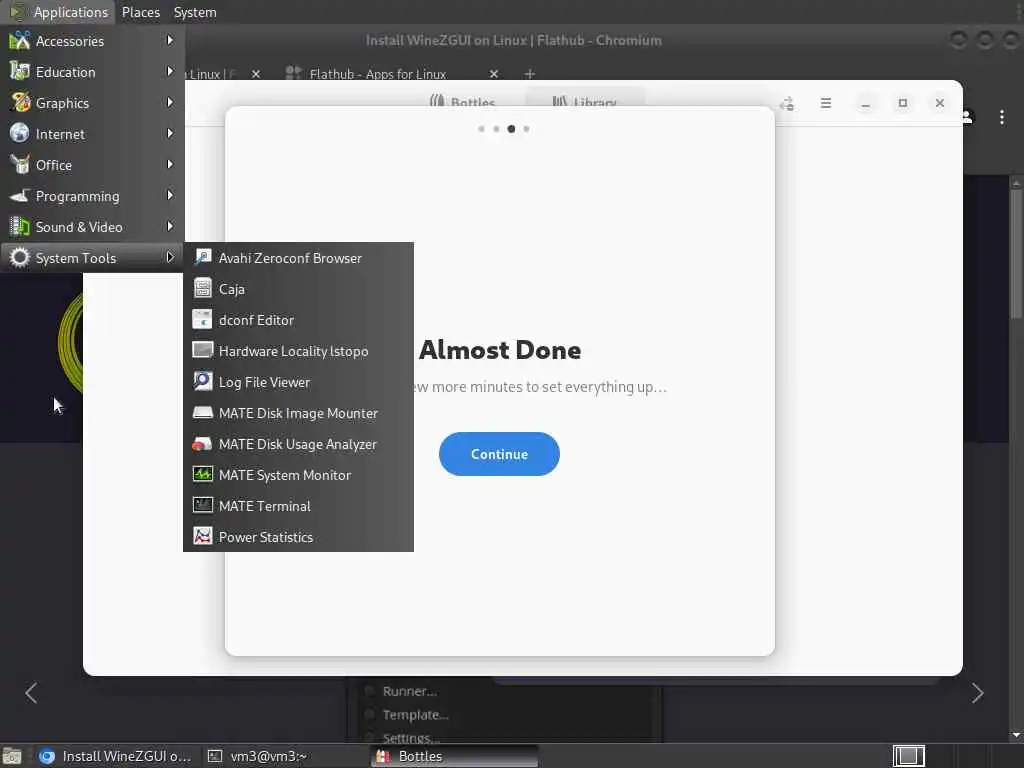
Task: Open the Graphics menu category
Action: (92, 103)
